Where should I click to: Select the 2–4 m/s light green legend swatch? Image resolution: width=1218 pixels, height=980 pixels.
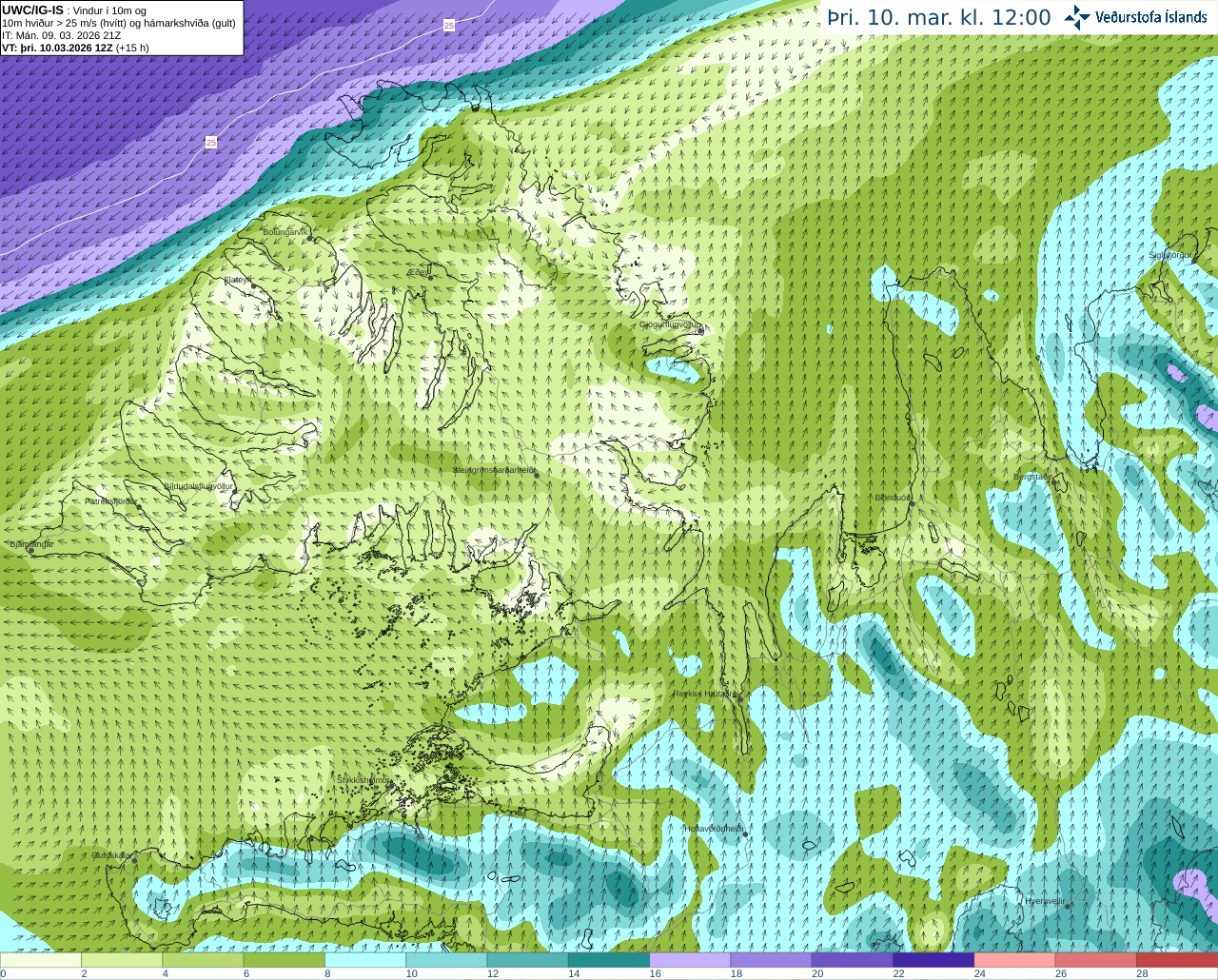coord(122,960)
